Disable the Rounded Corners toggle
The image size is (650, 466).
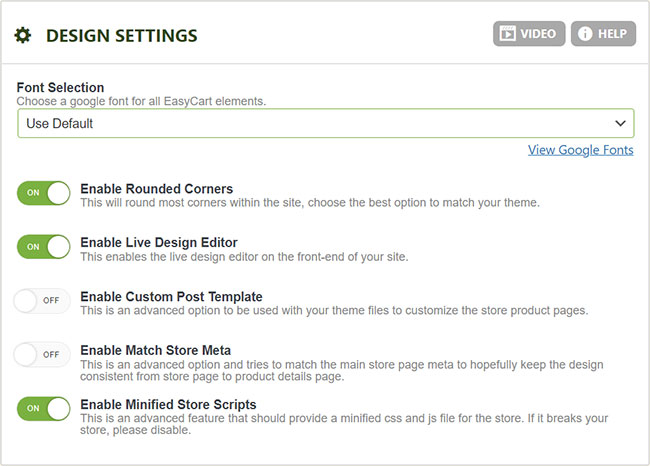pos(44,192)
